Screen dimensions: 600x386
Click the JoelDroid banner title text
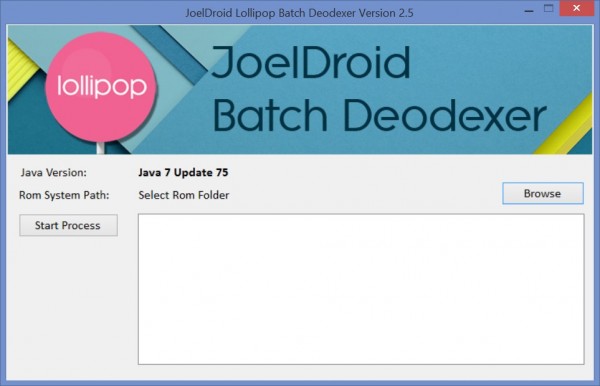[310, 62]
